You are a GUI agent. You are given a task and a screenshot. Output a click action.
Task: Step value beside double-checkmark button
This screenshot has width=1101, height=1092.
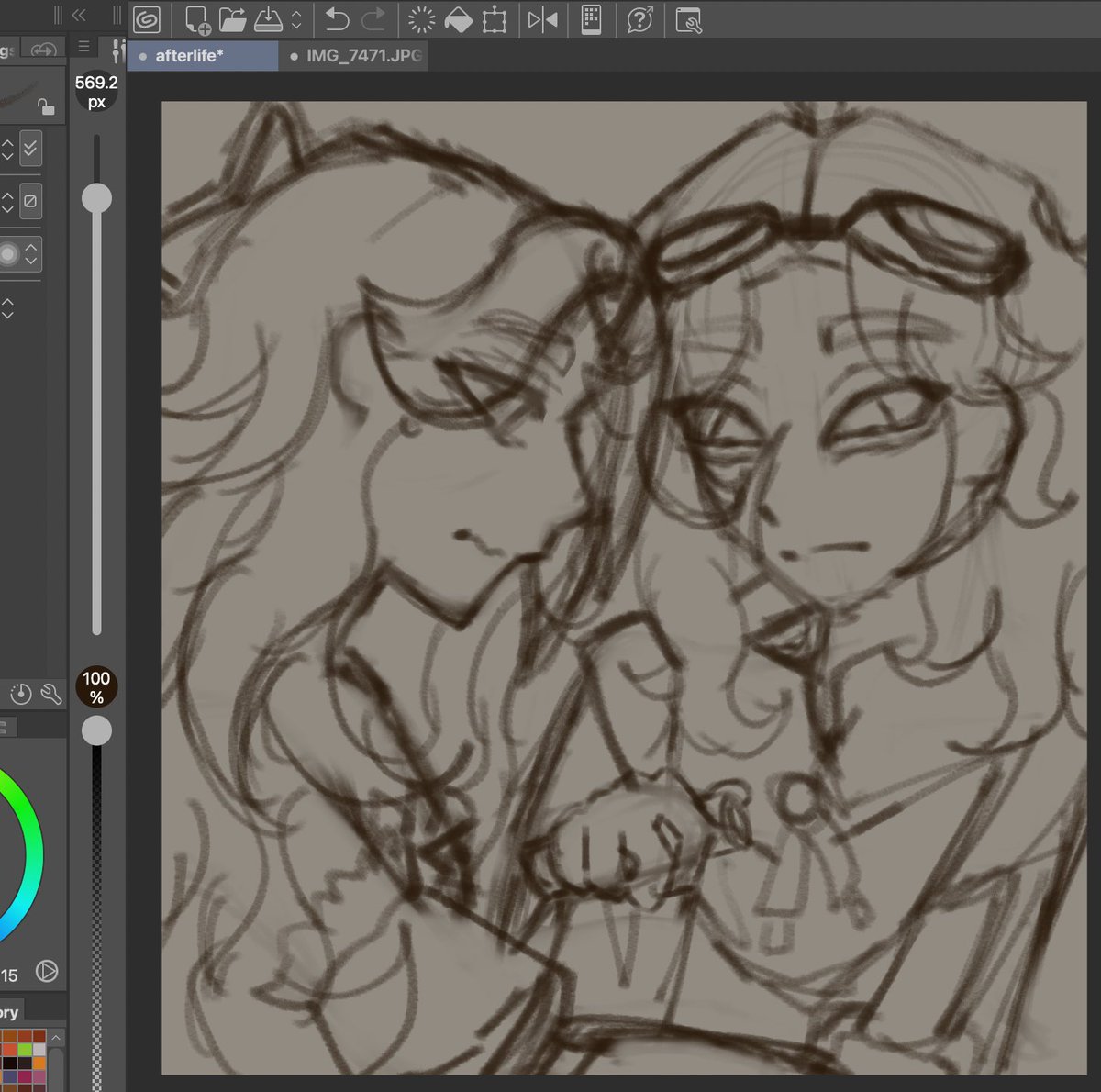point(7,149)
